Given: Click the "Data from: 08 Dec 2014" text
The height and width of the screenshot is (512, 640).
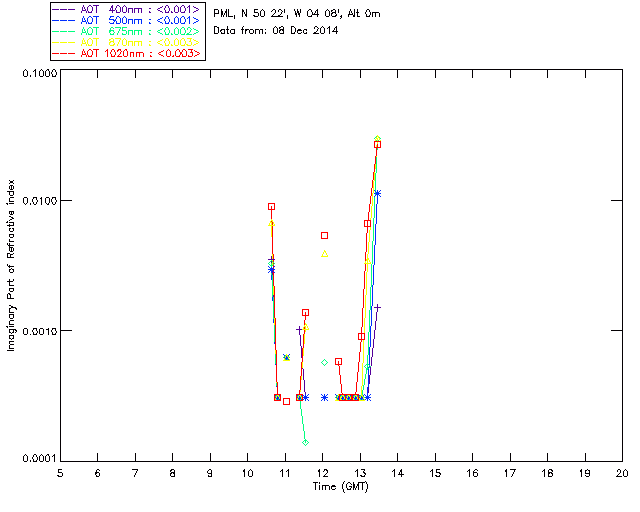Looking at the screenshot, I should [x=276, y=31].
